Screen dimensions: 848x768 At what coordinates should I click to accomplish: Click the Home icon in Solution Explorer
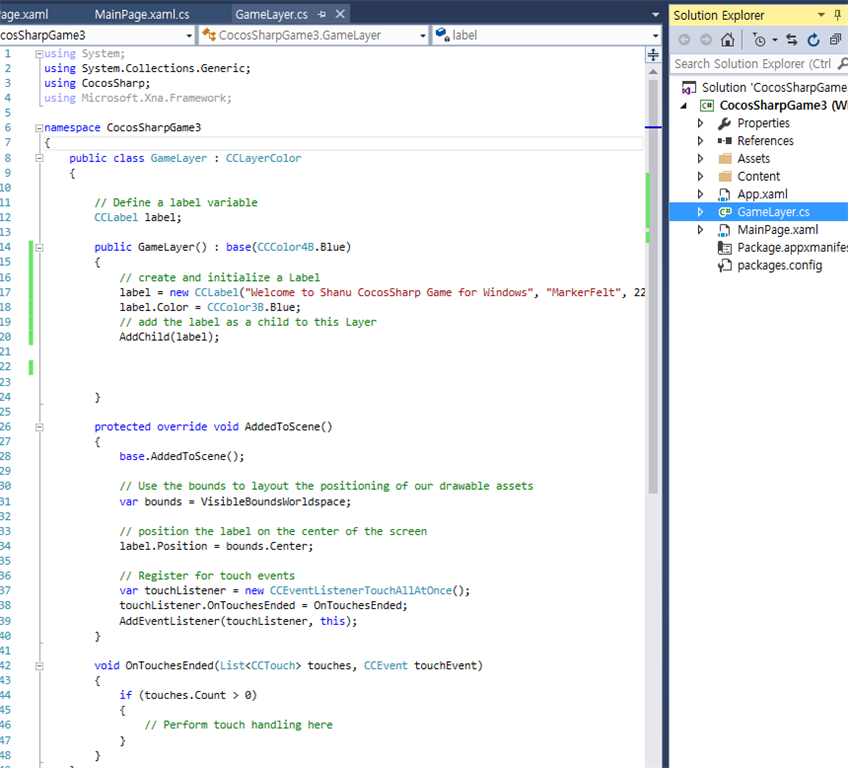click(727, 40)
